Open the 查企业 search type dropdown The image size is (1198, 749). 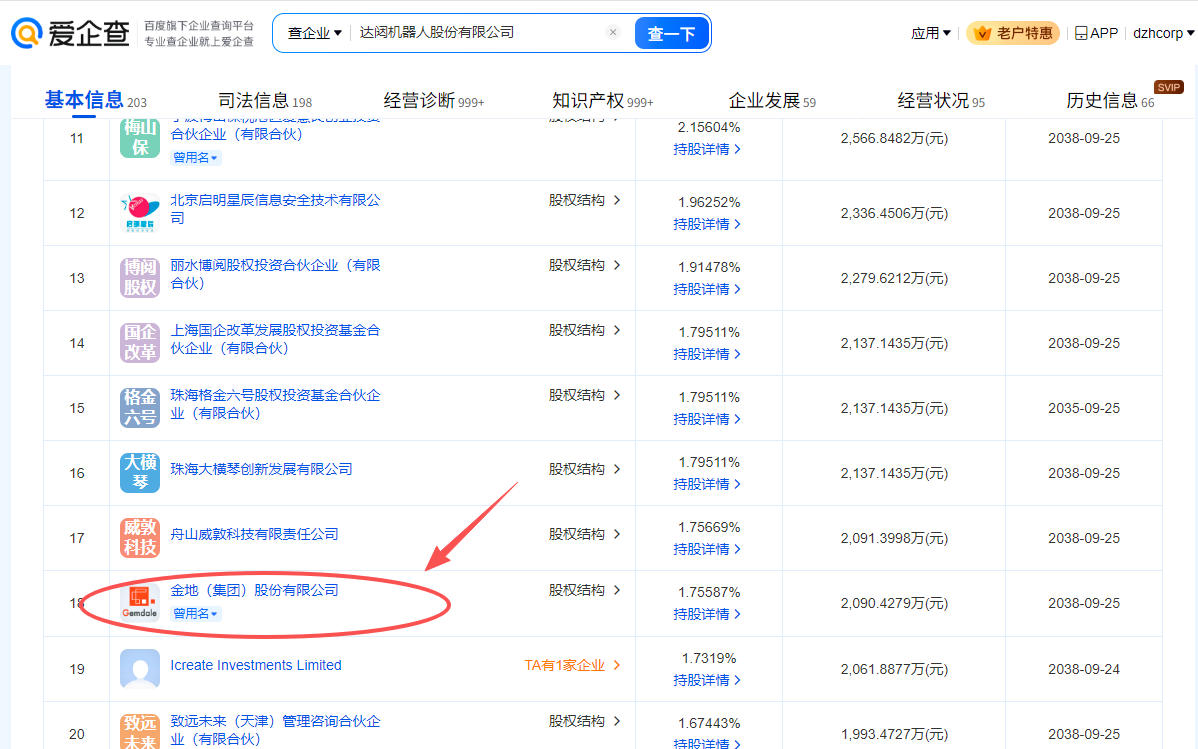pos(314,33)
